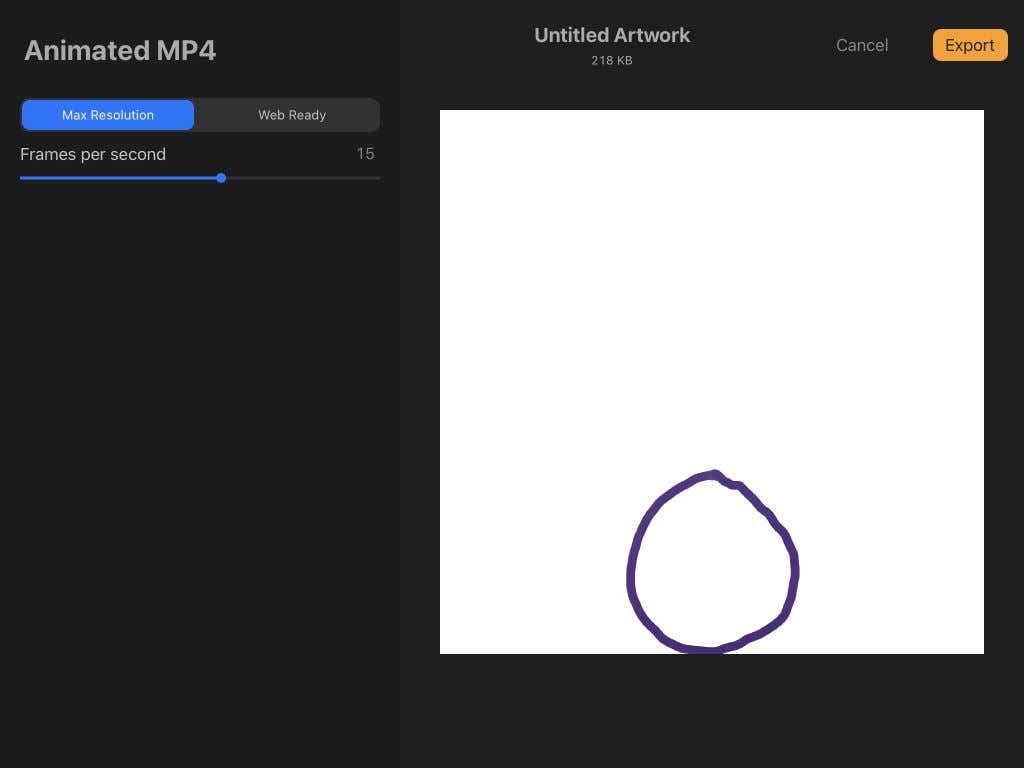Click the Animated MP4 heading

(x=120, y=50)
